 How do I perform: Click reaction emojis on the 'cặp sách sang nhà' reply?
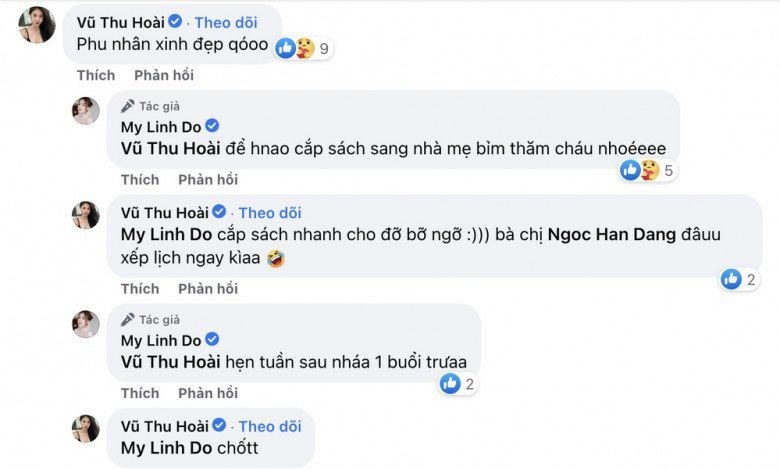click(x=640, y=170)
